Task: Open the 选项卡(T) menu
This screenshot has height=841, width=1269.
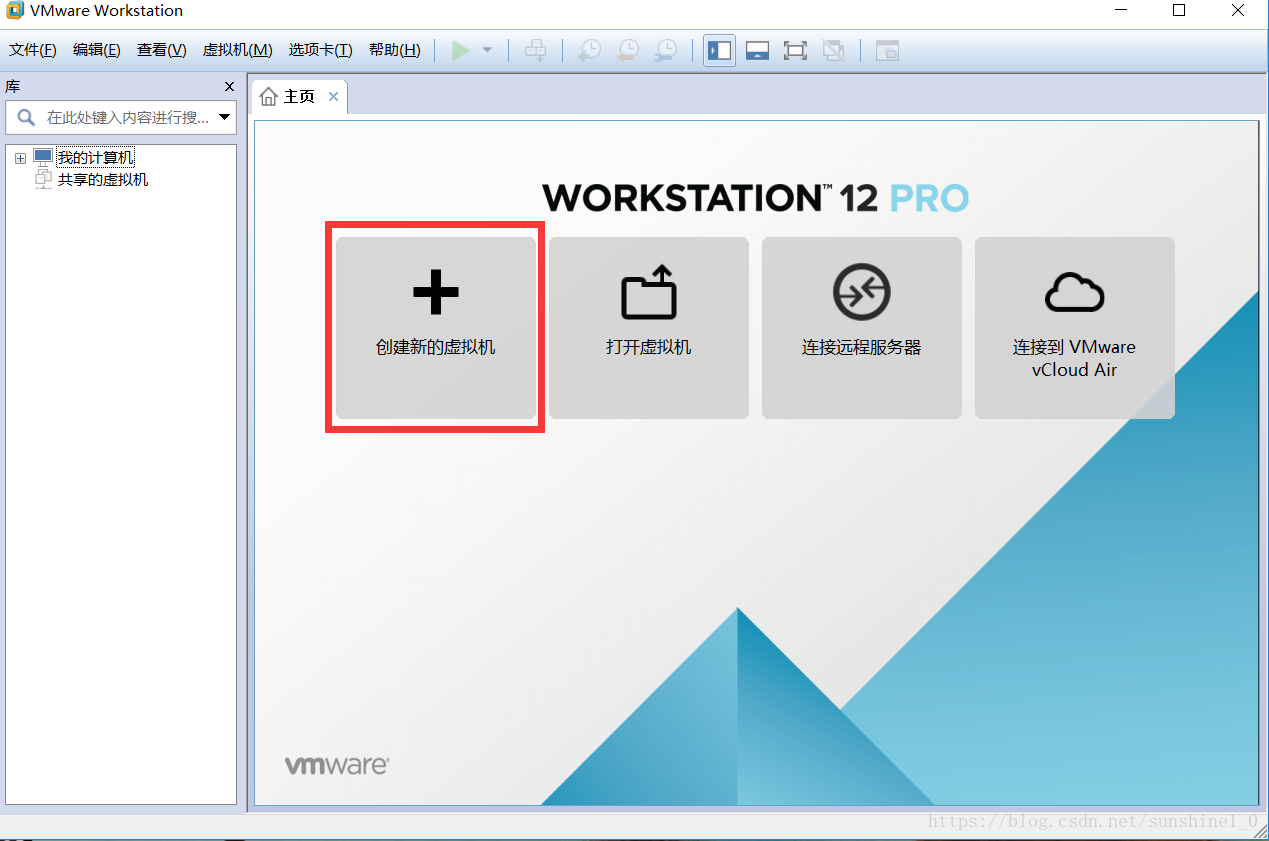Action: (x=320, y=50)
